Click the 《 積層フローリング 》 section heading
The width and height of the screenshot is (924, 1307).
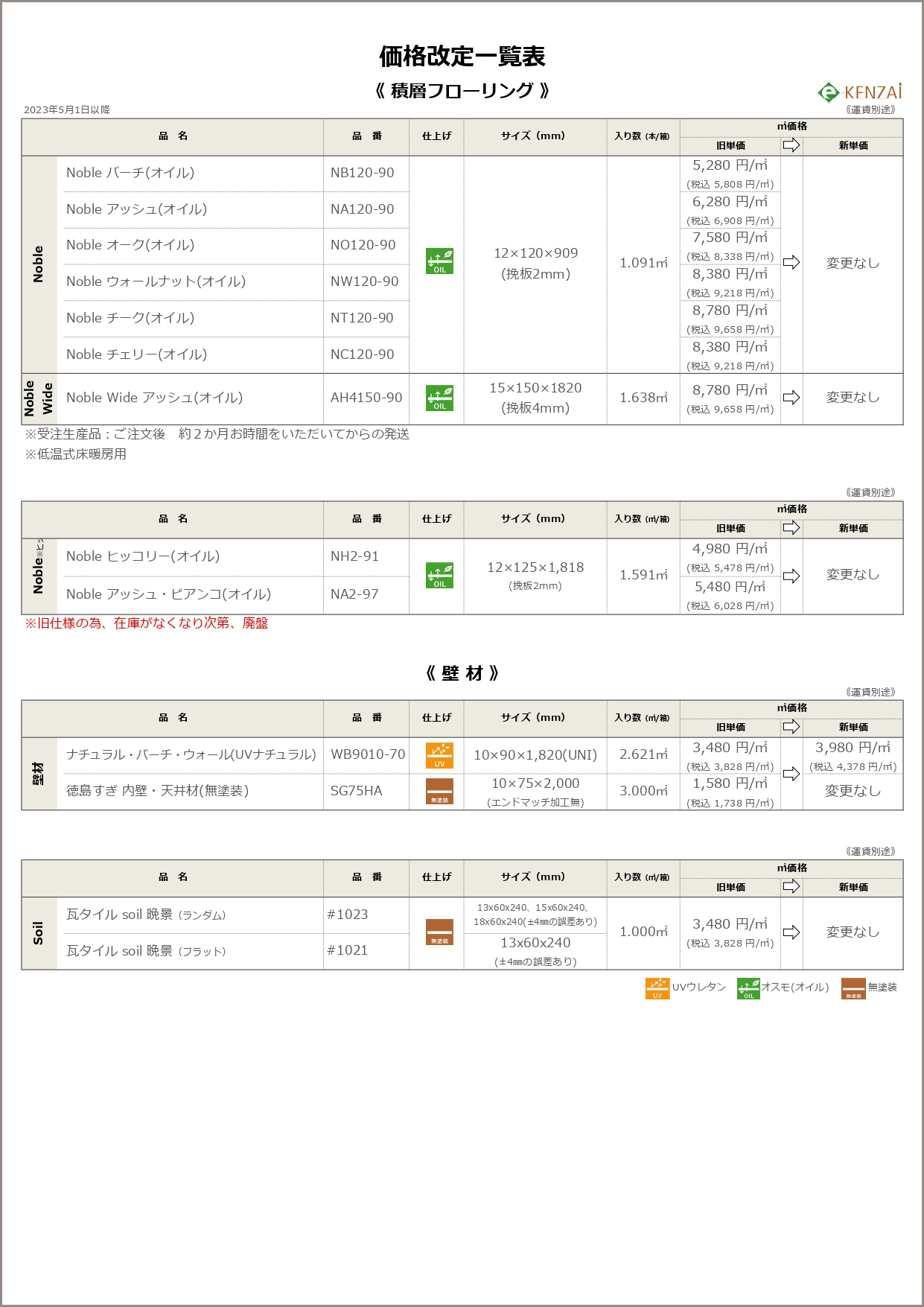point(462,91)
